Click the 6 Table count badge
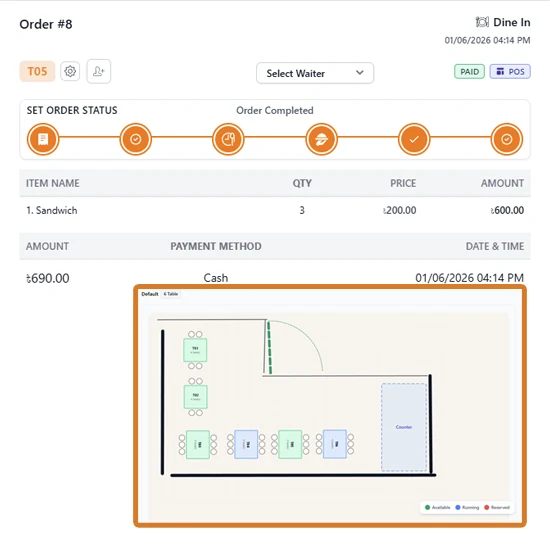 click(171, 294)
